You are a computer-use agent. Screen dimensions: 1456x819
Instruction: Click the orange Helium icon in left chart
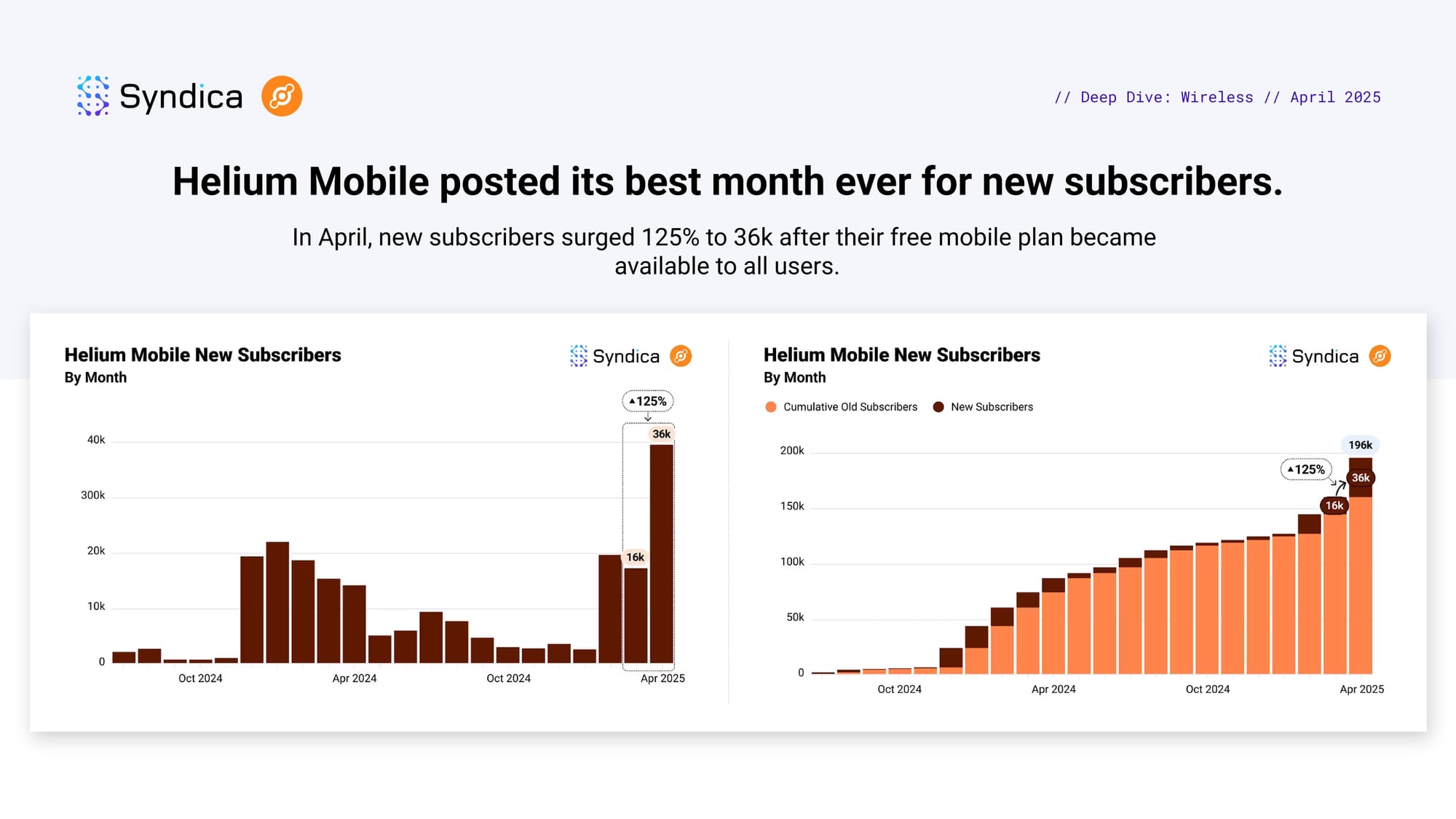point(681,356)
